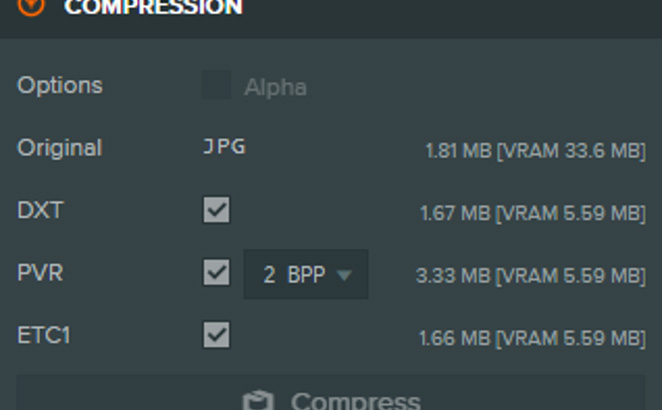Click the DXT format label
Screen dimensions: 662x410
point(40,210)
